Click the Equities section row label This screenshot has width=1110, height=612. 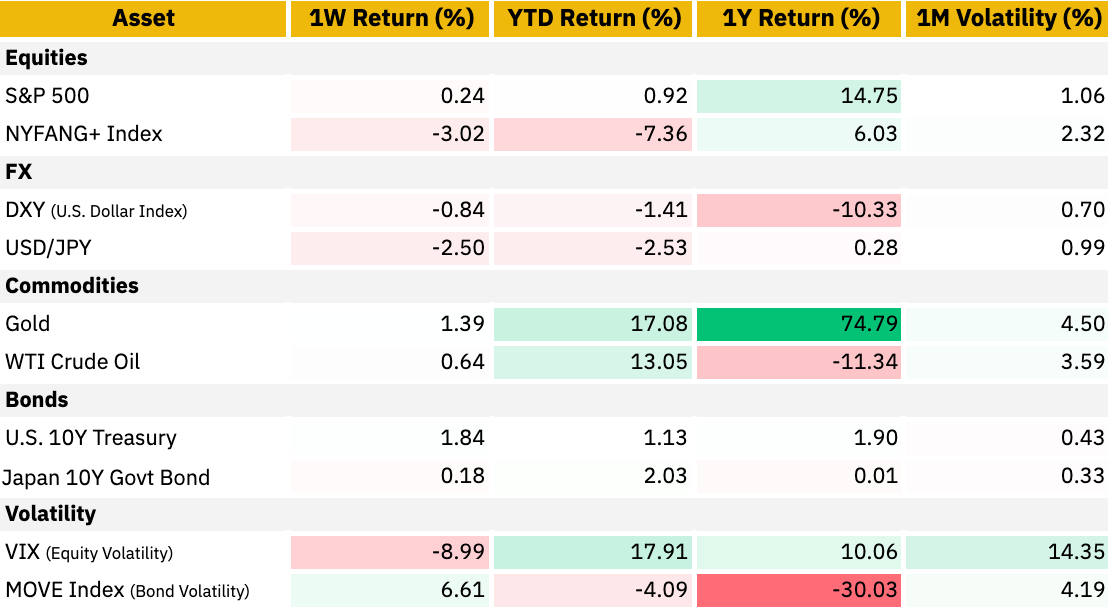(x=46, y=58)
